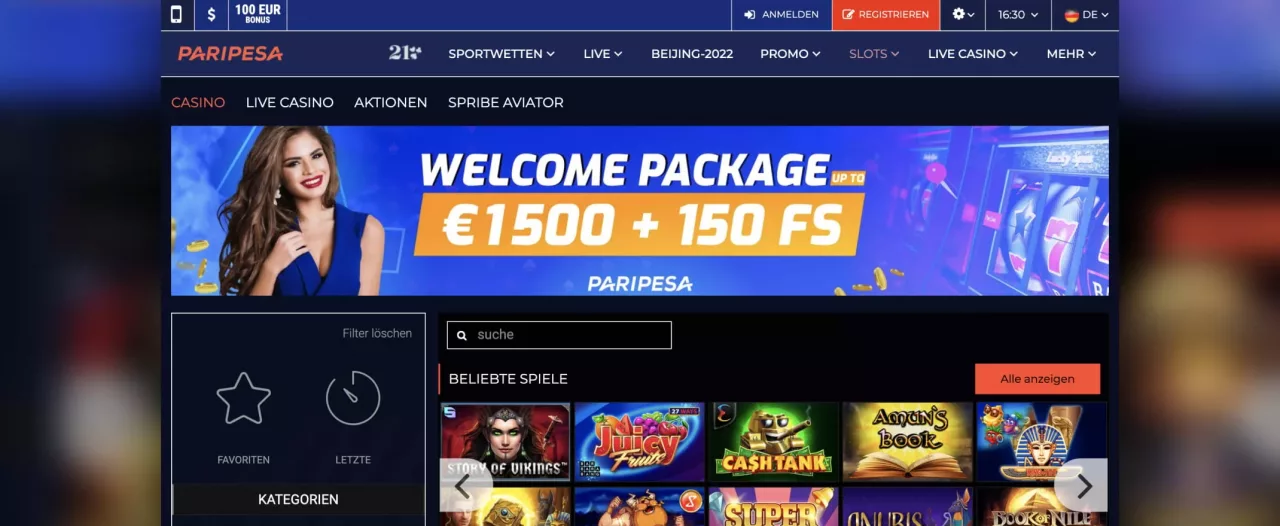The height and width of the screenshot is (526, 1280).
Task: Click Filter löschen link
Action: tap(377, 333)
